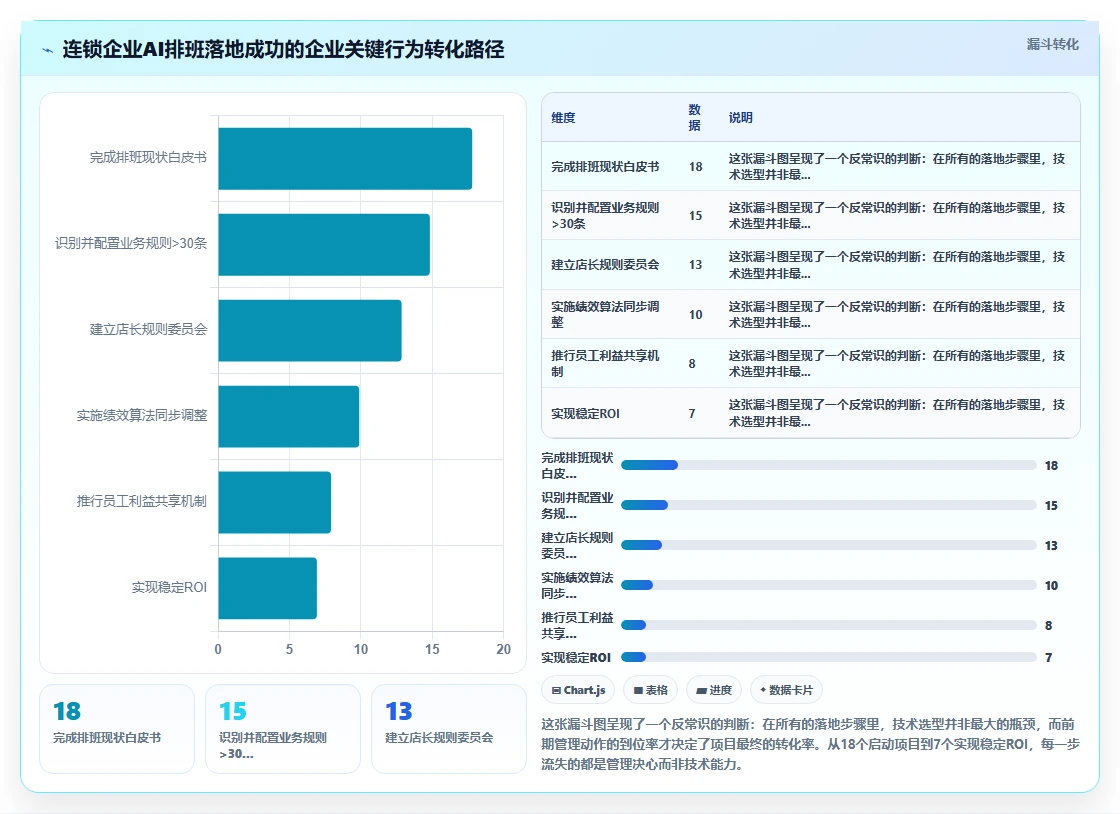Click the 推行员工利益共享机制 y-axis label in chart

(142, 501)
